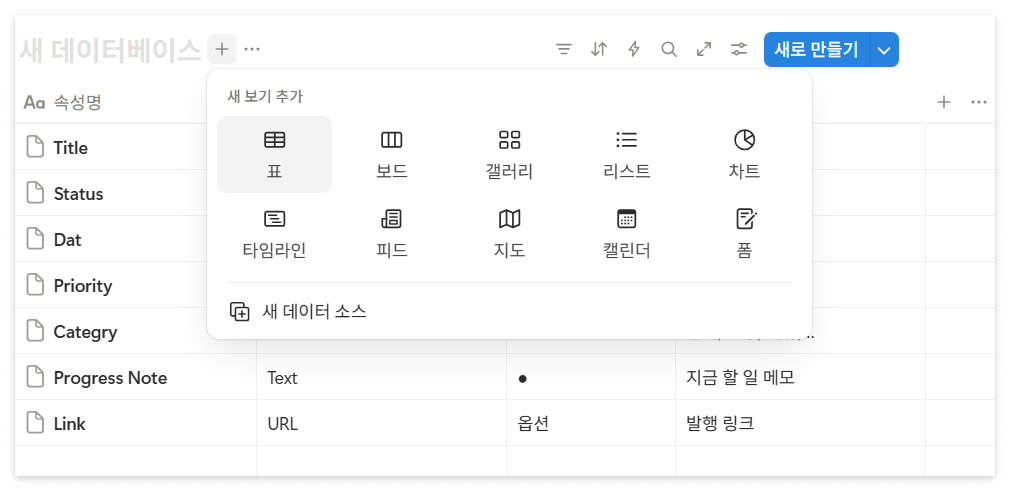This screenshot has height=491, width=1010.
Task: Select the 보드 board view
Action: tap(392, 154)
